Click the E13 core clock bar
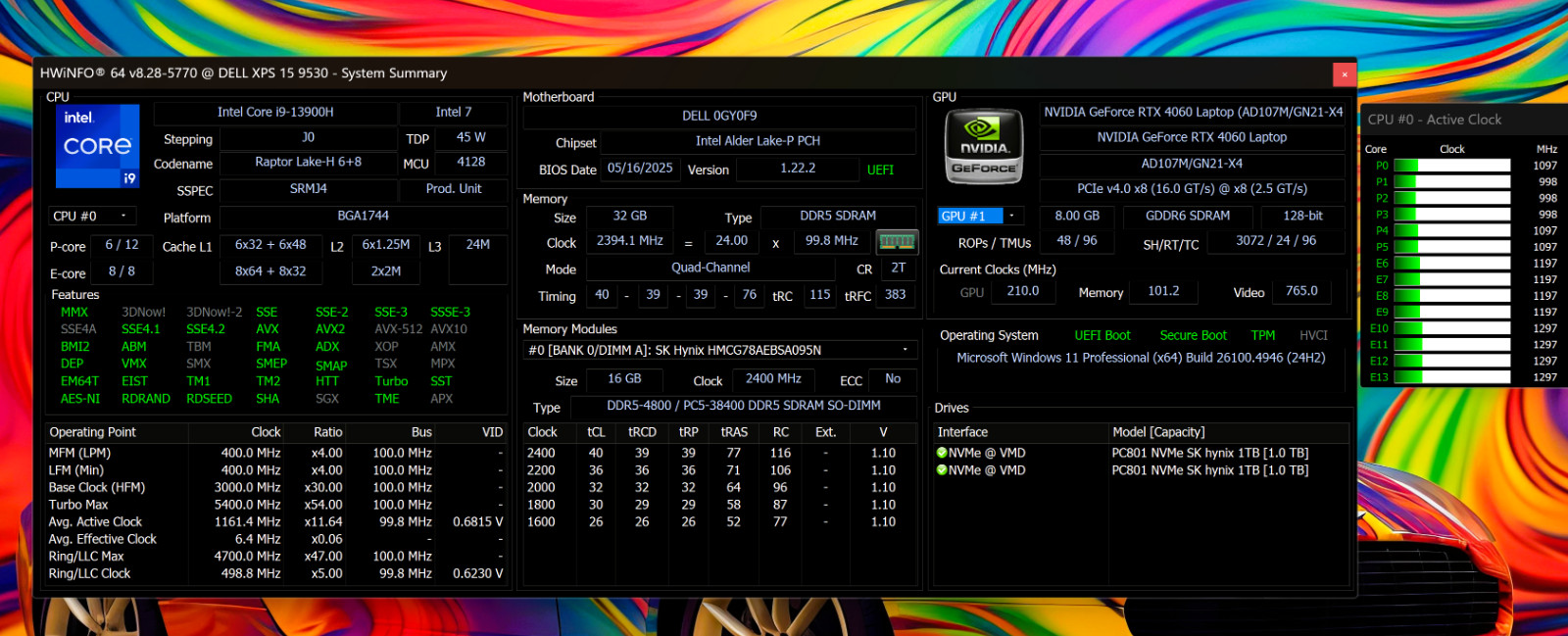Viewport: 1568px width, 636px height. (x=1452, y=377)
